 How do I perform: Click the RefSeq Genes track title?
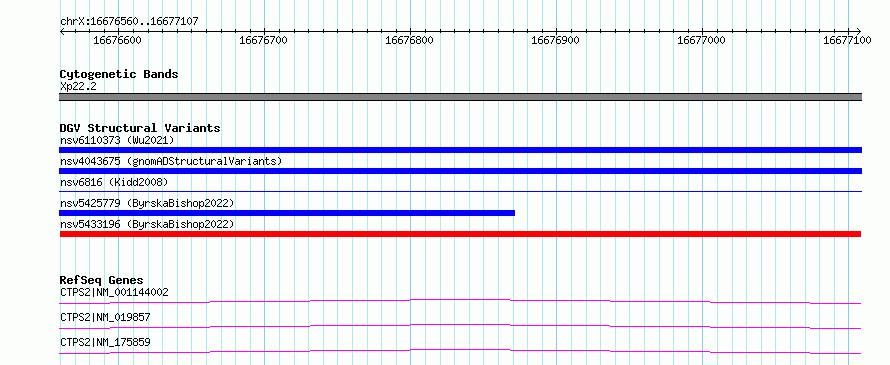[x=102, y=280]
